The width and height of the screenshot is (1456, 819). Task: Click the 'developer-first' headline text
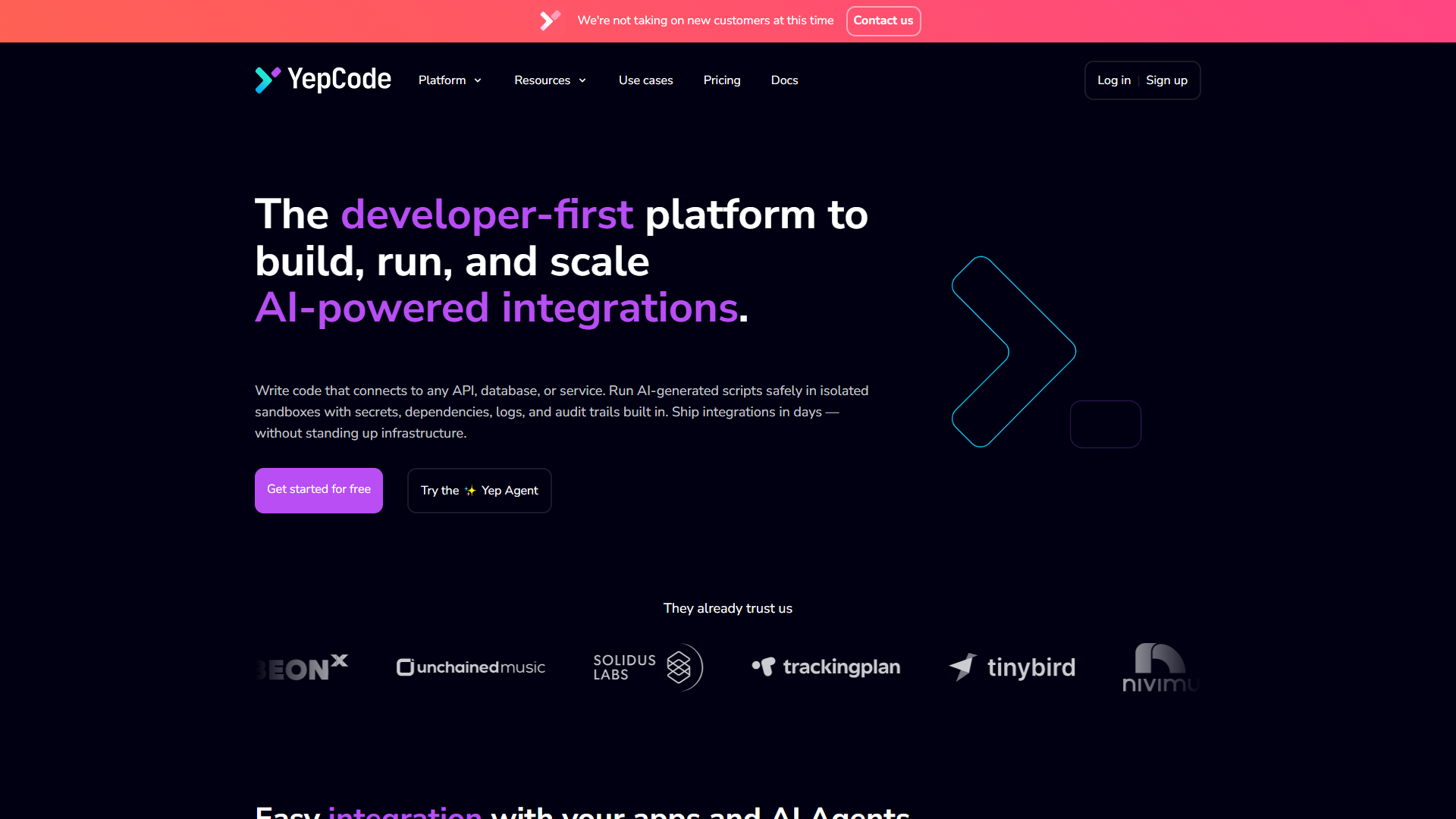click(487, 215)
